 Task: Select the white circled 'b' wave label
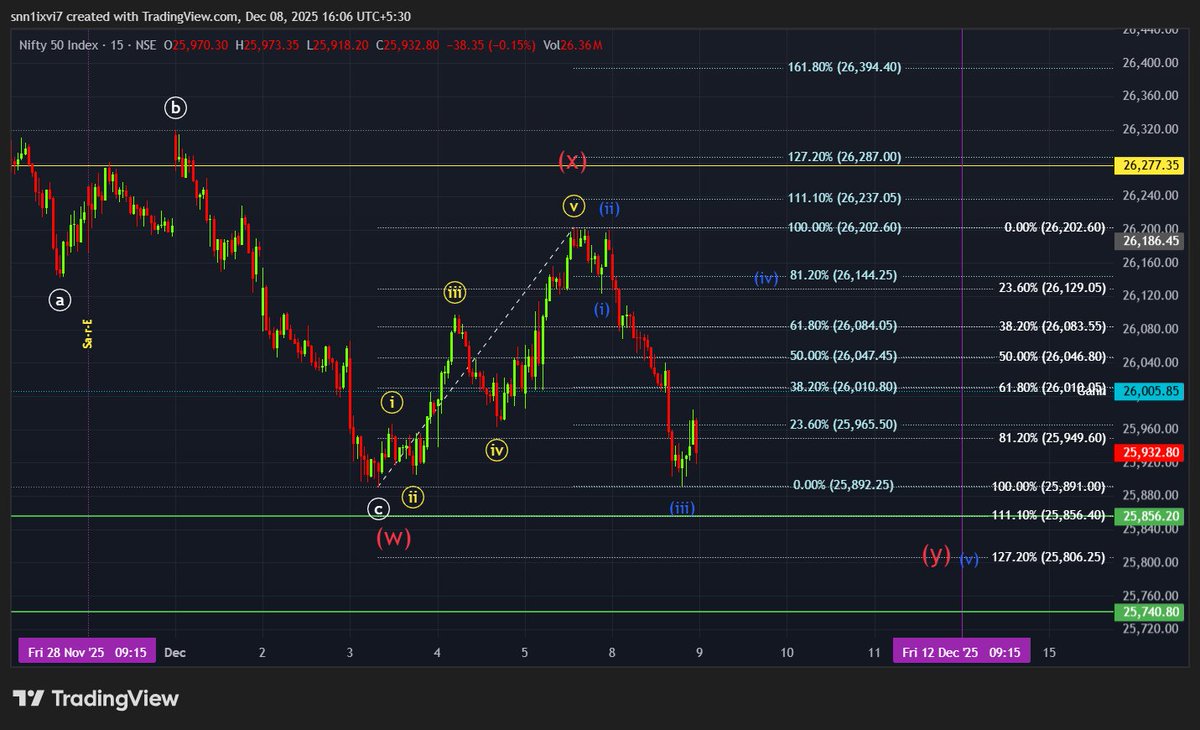pyautogui.click(x=176, y=108)
